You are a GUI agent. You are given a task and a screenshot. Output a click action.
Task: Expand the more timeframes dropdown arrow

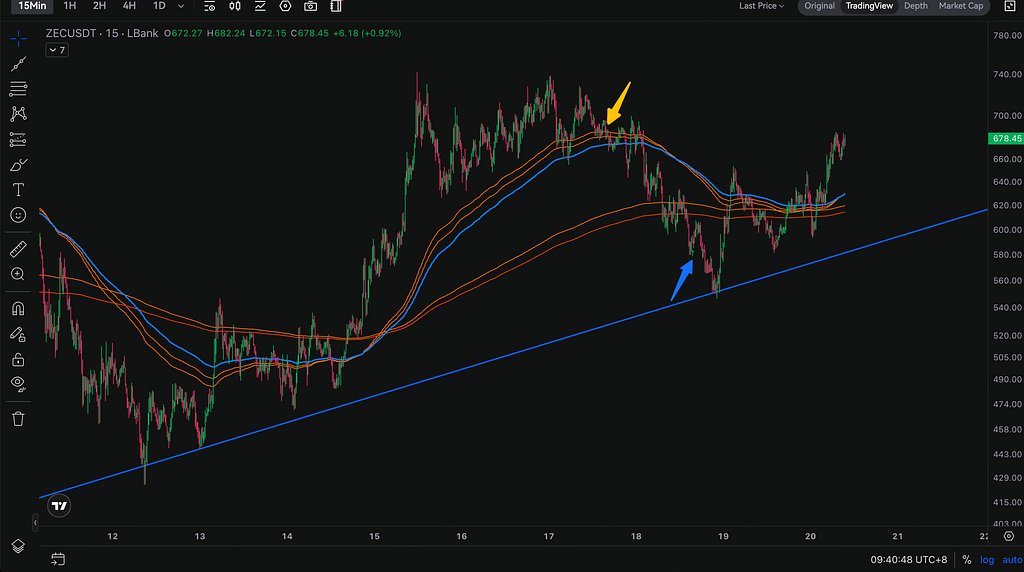(181, 6)
